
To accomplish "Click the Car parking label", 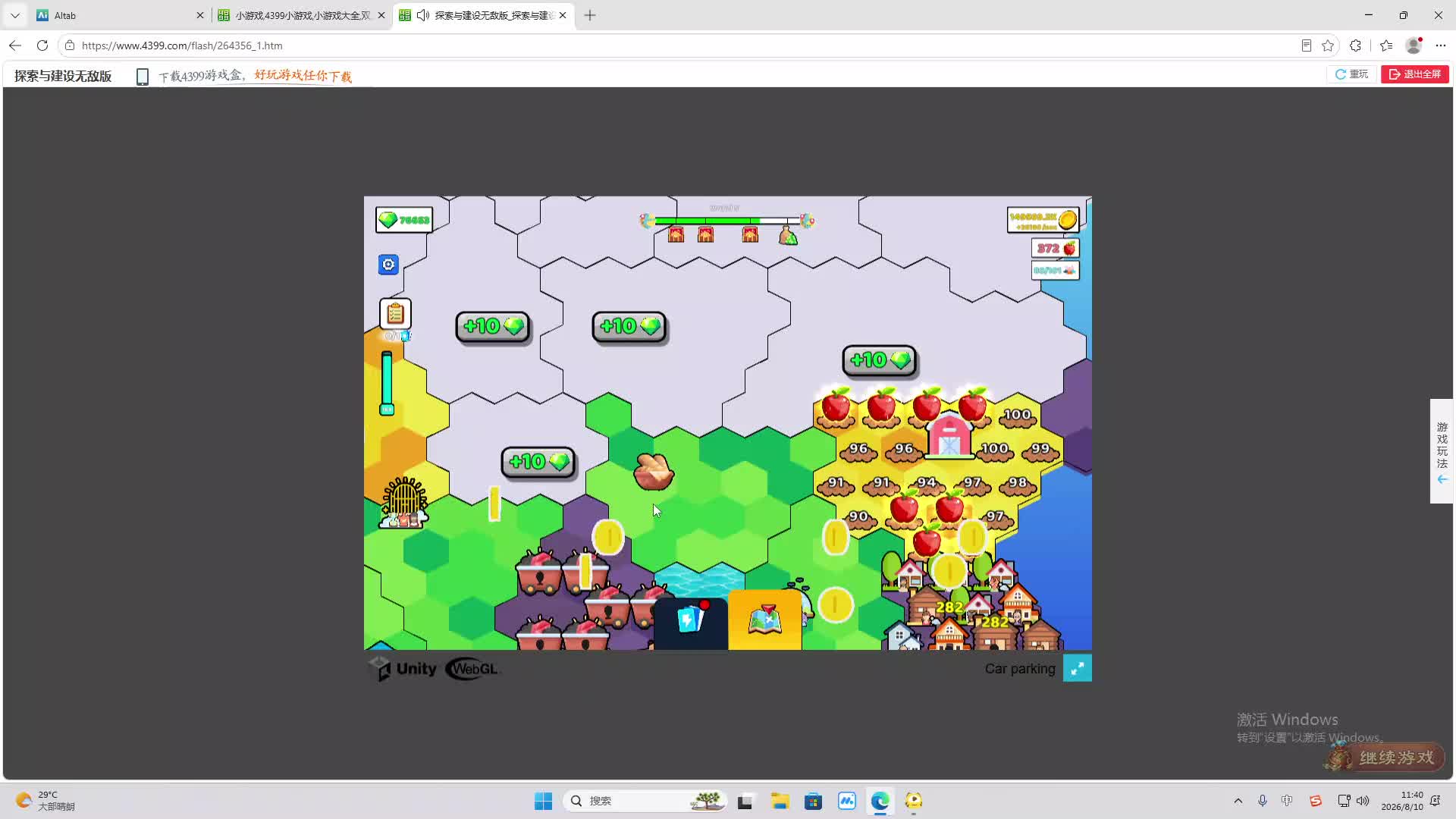I will [1020, 669].
